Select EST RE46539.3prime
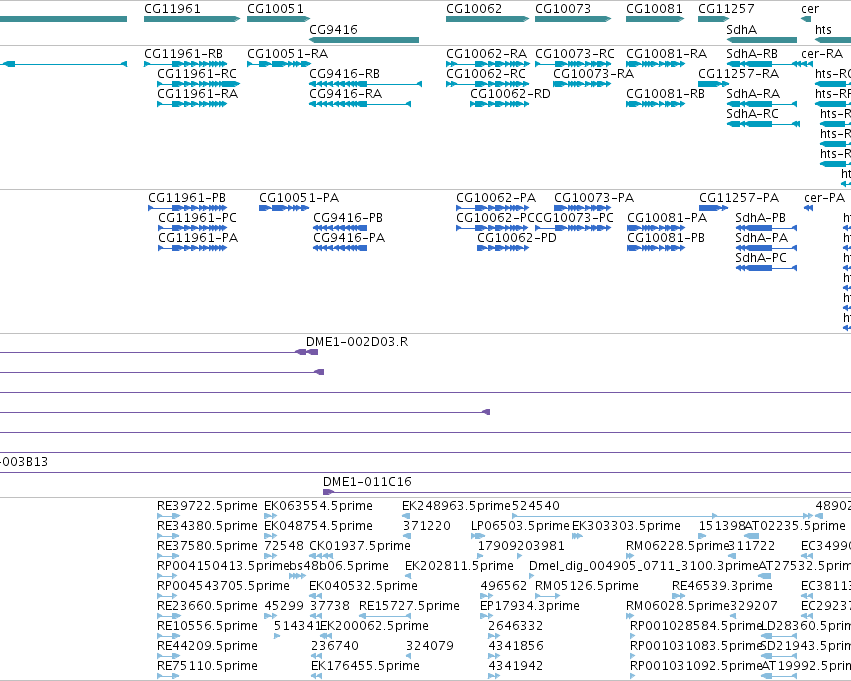The height and width of the screenshot is (681, 851). click(x=722, y=586)
